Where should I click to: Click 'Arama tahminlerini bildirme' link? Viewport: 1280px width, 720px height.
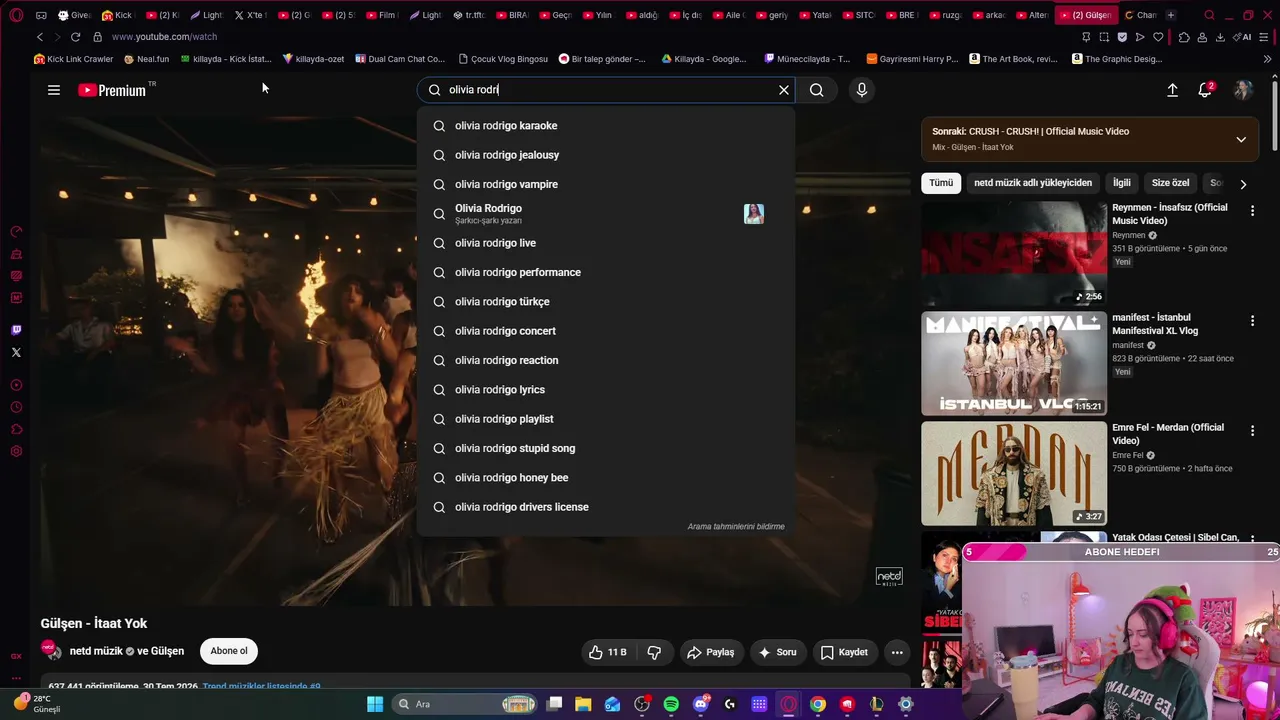click(736, 527)
